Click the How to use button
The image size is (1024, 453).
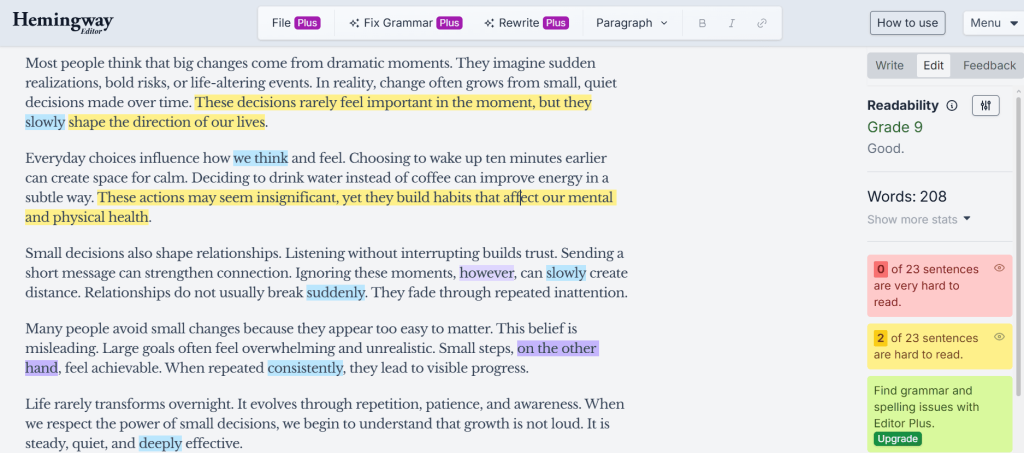point(907,23)
